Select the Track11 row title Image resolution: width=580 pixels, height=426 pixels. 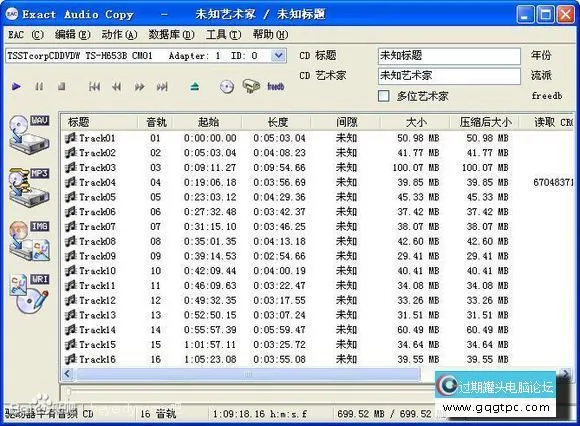click(x=97, y=285)
